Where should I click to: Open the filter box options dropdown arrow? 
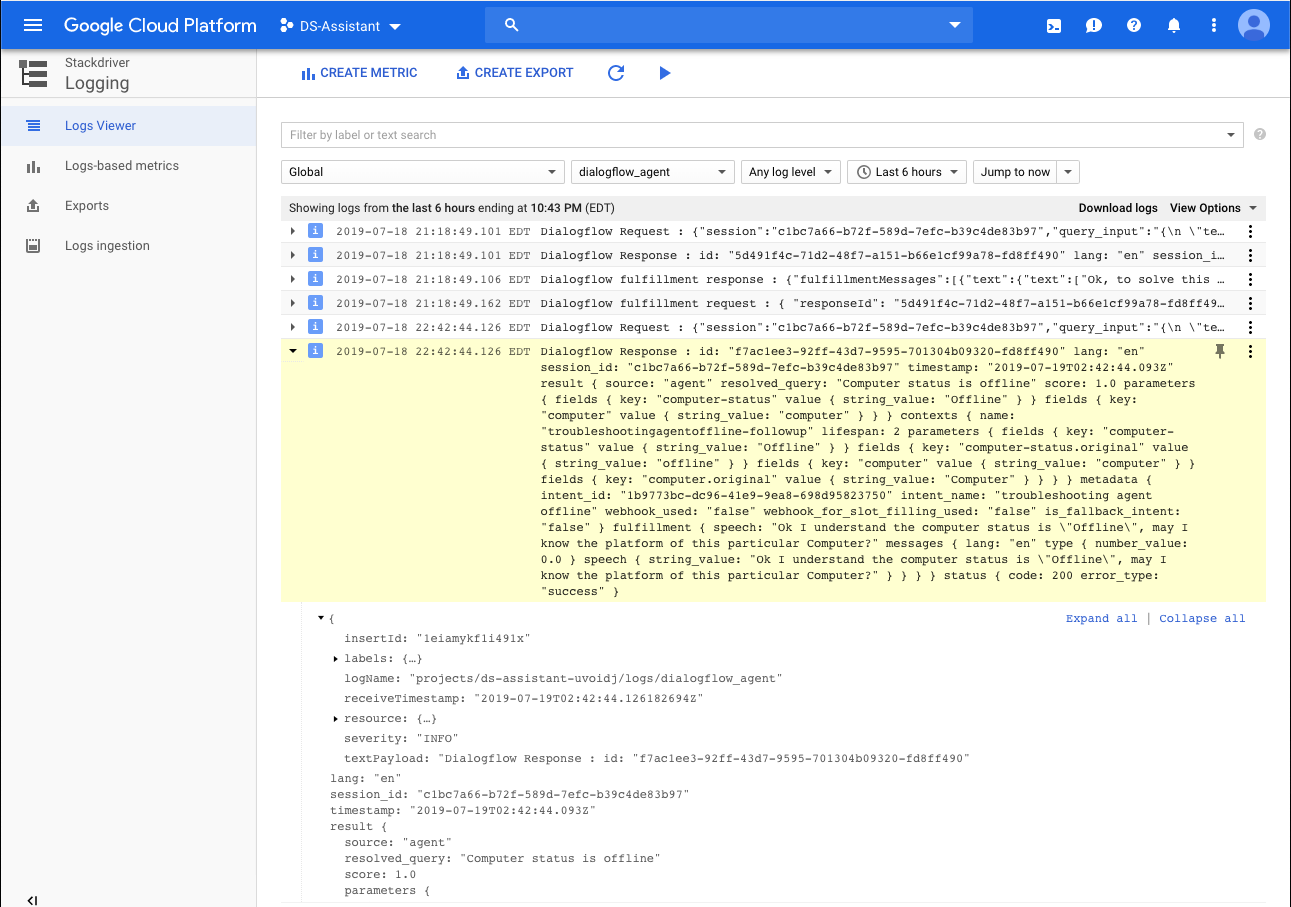click(x=1231, y=135)
